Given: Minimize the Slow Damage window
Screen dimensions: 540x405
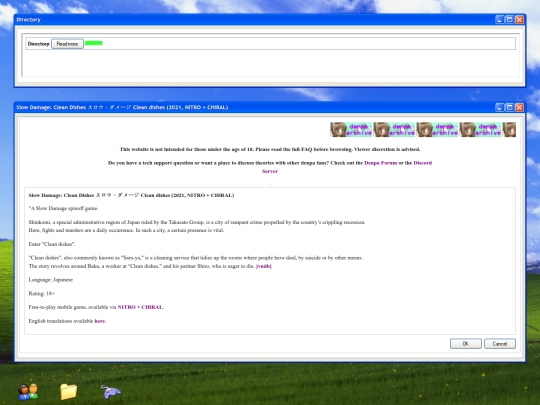Looking at the screenshot, I should click(499, 107).
